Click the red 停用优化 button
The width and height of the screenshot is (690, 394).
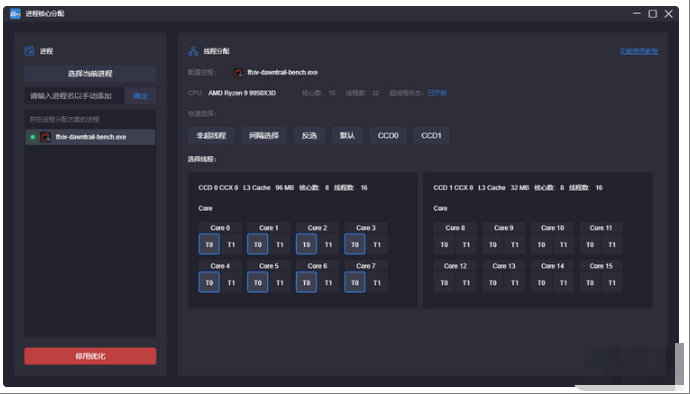pyautogui.click(x=90, y=356)
